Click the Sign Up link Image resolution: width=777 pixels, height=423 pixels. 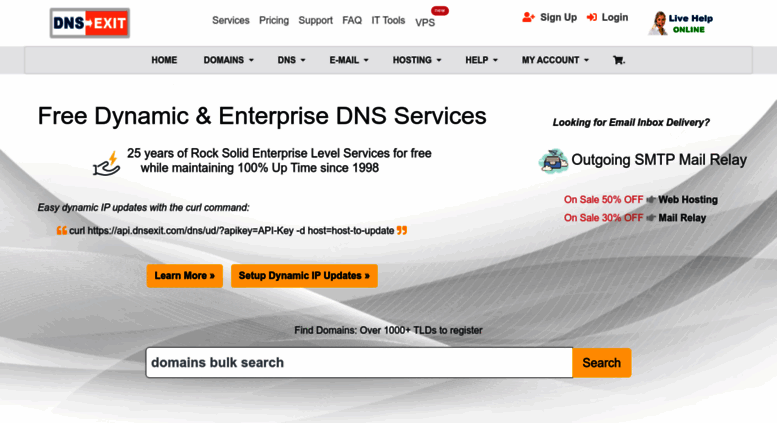click(x=558, y=17)
